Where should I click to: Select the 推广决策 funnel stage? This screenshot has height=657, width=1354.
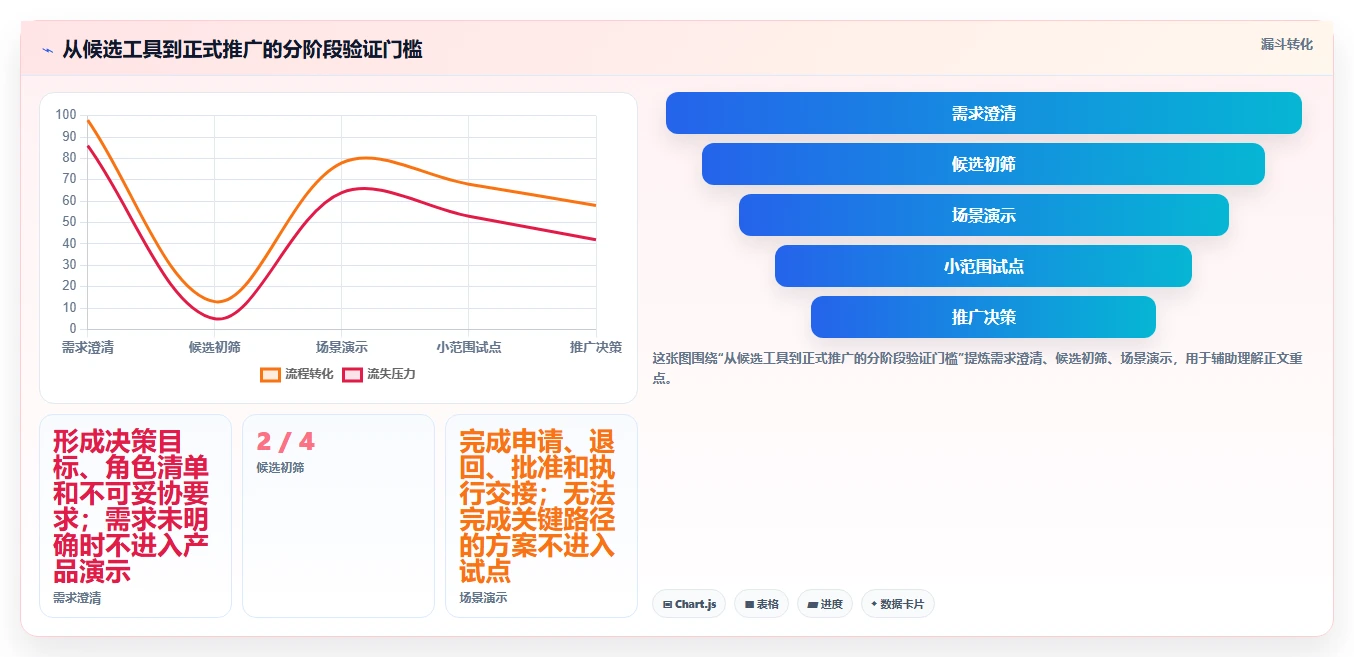pyautogui.click(x=984, y=317)
